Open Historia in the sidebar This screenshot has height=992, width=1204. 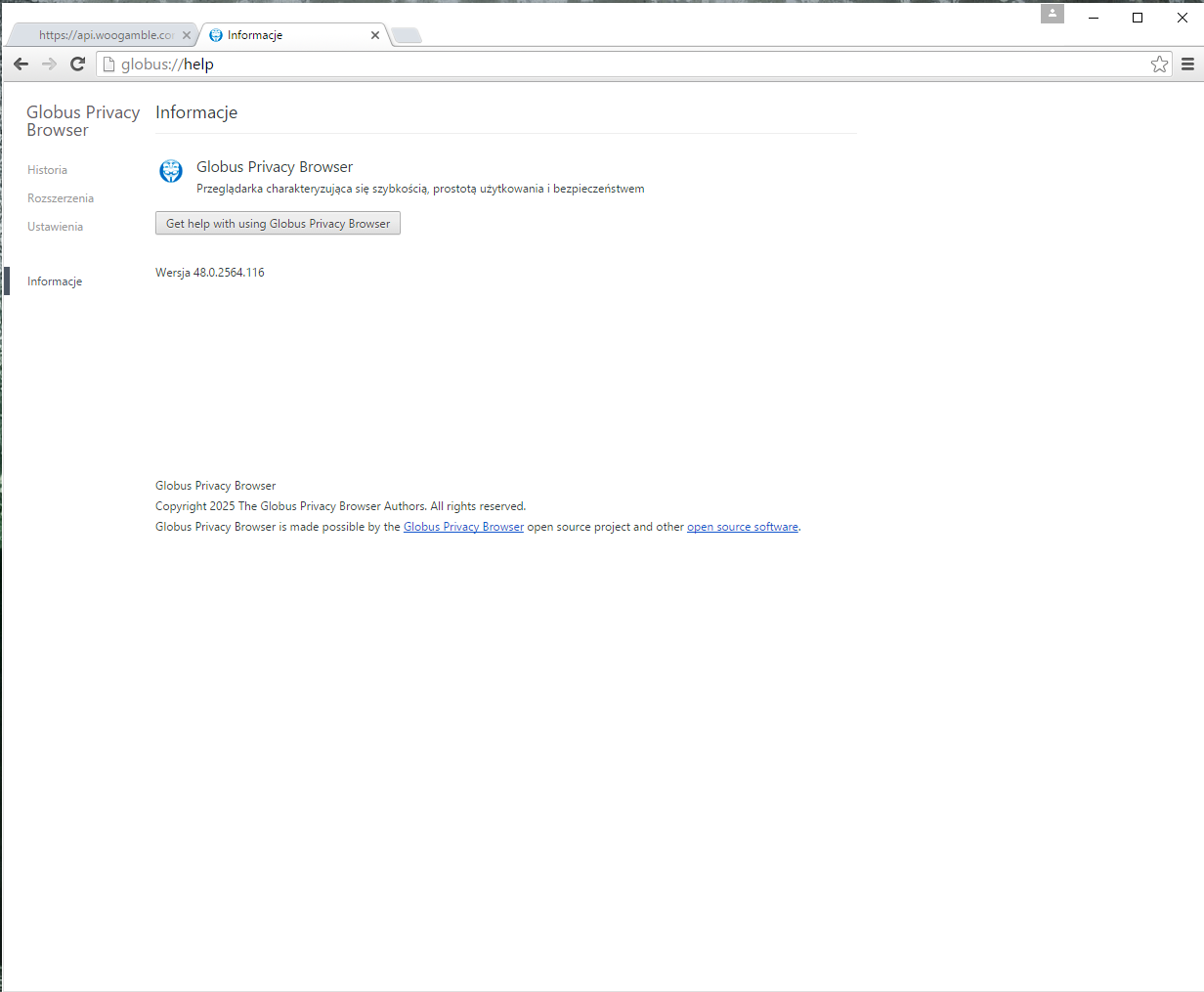[x=47, y=170]
